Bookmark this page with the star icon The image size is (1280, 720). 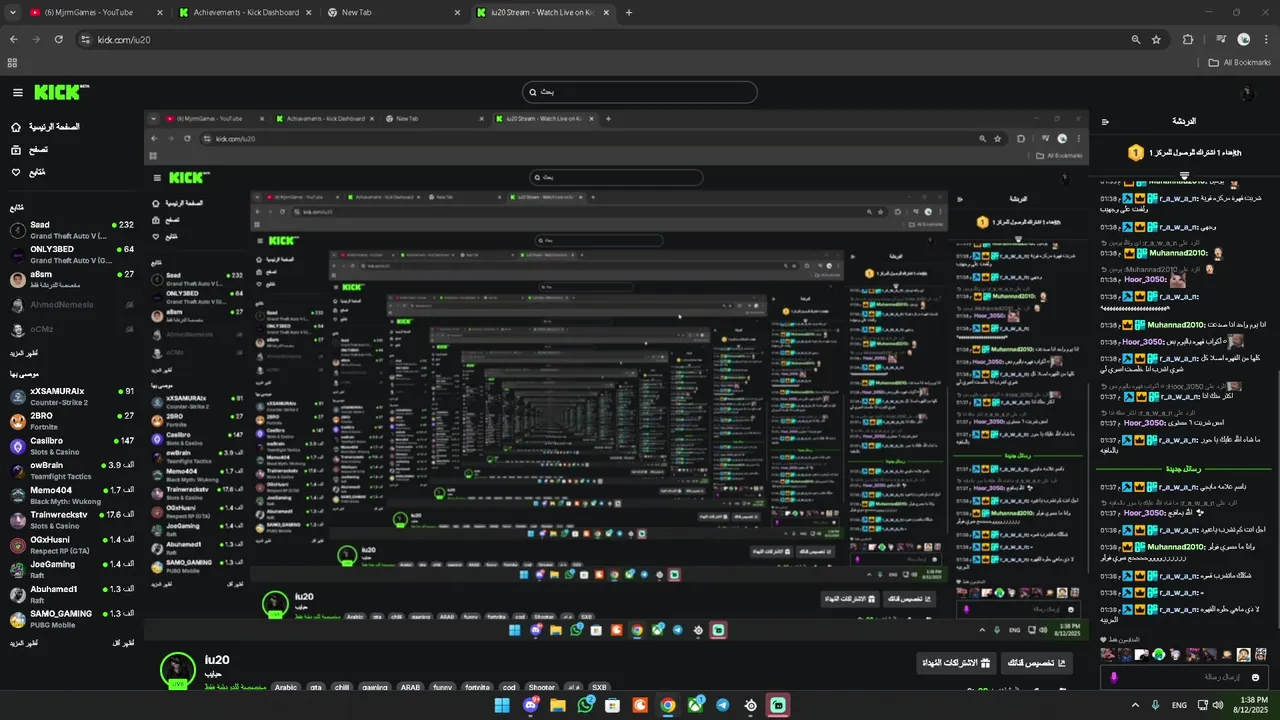[x=1156, y=40]
